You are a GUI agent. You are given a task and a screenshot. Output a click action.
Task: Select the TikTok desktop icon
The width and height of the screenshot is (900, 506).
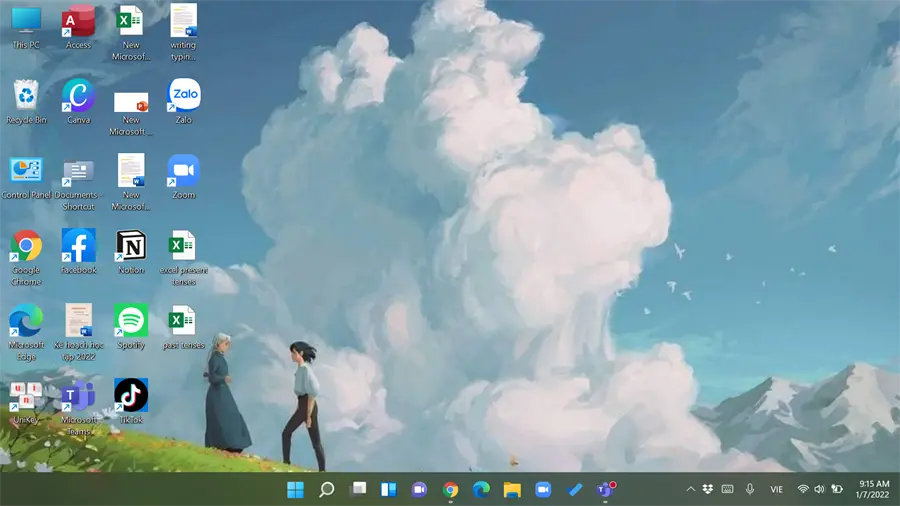coord(131,402)
